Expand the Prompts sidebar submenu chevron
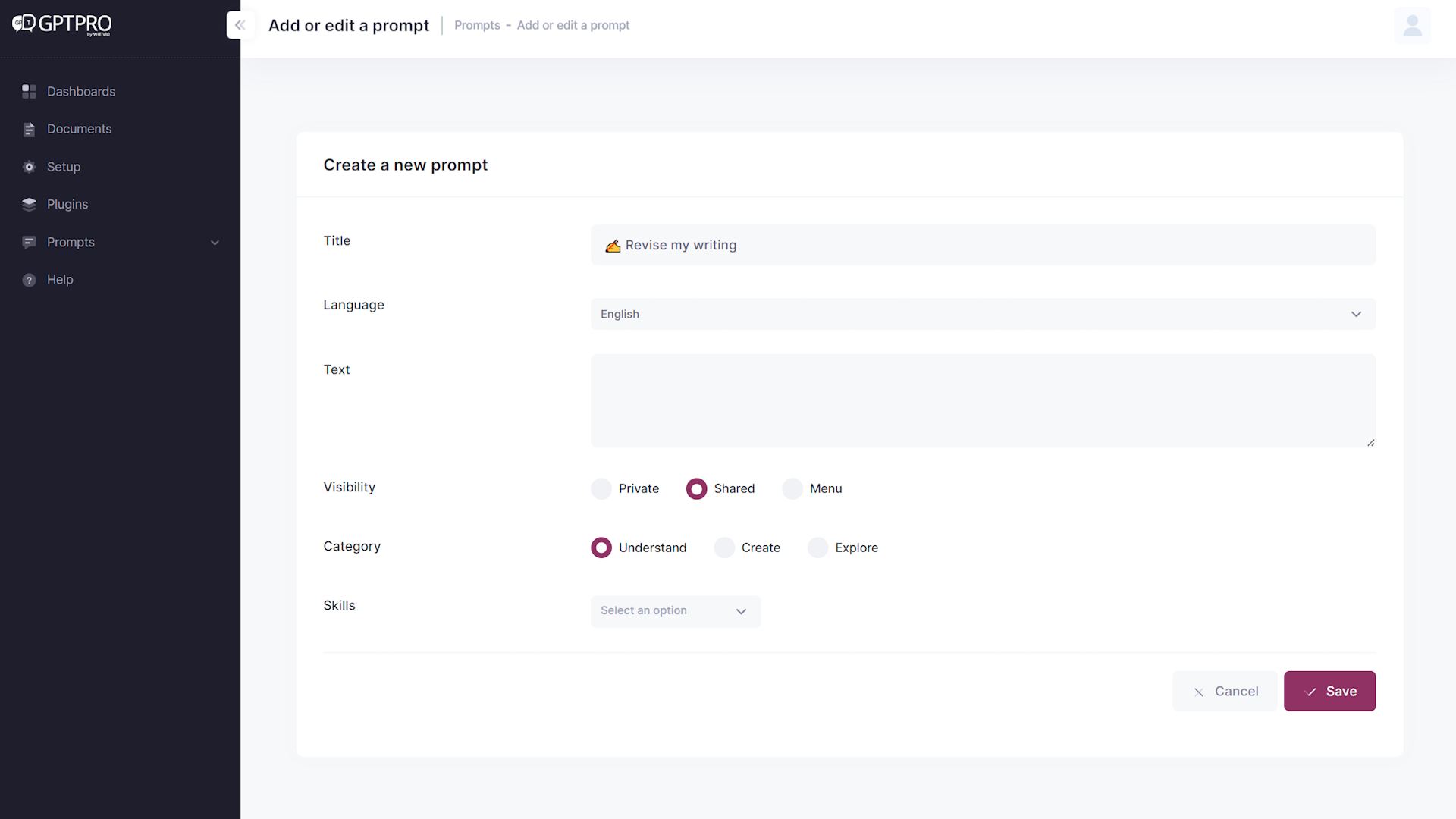This screenshot has height=819, width=1456. (215, 243)
